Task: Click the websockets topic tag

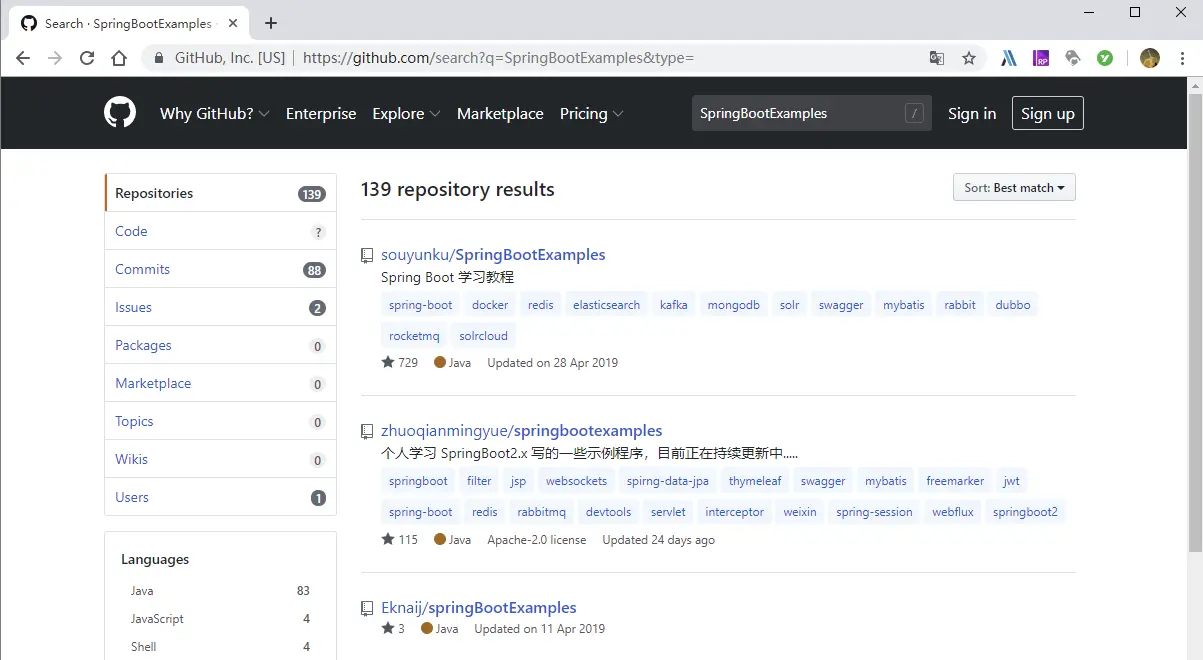Action: click(x=576, y=481)
